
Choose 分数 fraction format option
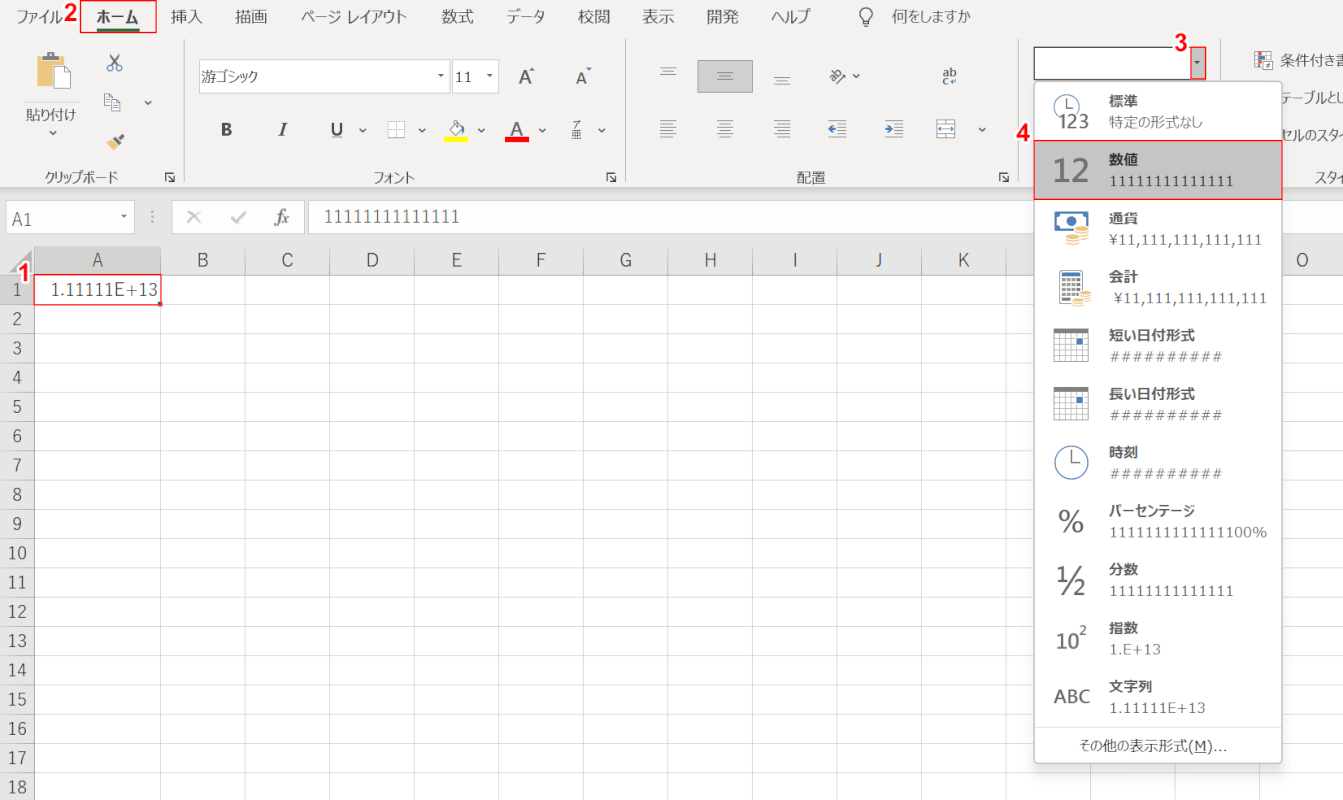coord(1158,580)
